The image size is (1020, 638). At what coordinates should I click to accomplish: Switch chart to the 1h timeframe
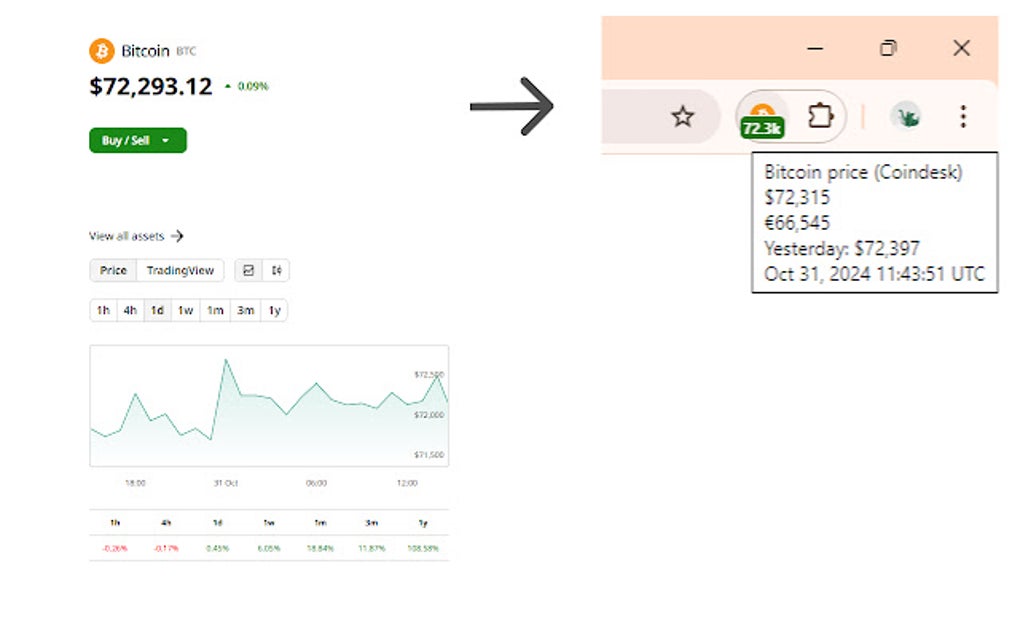tap(101, 310)
